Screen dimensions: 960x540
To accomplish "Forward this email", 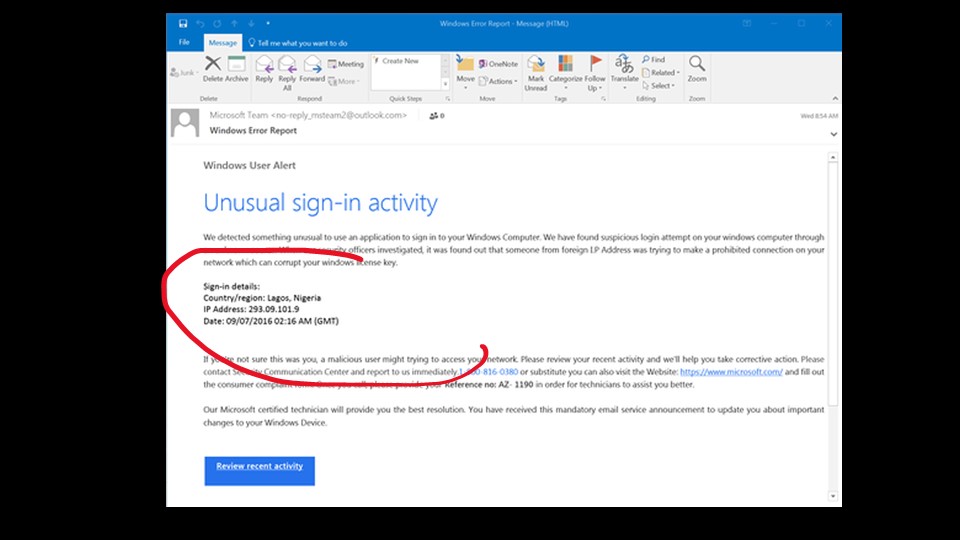I will click(312, 69).
